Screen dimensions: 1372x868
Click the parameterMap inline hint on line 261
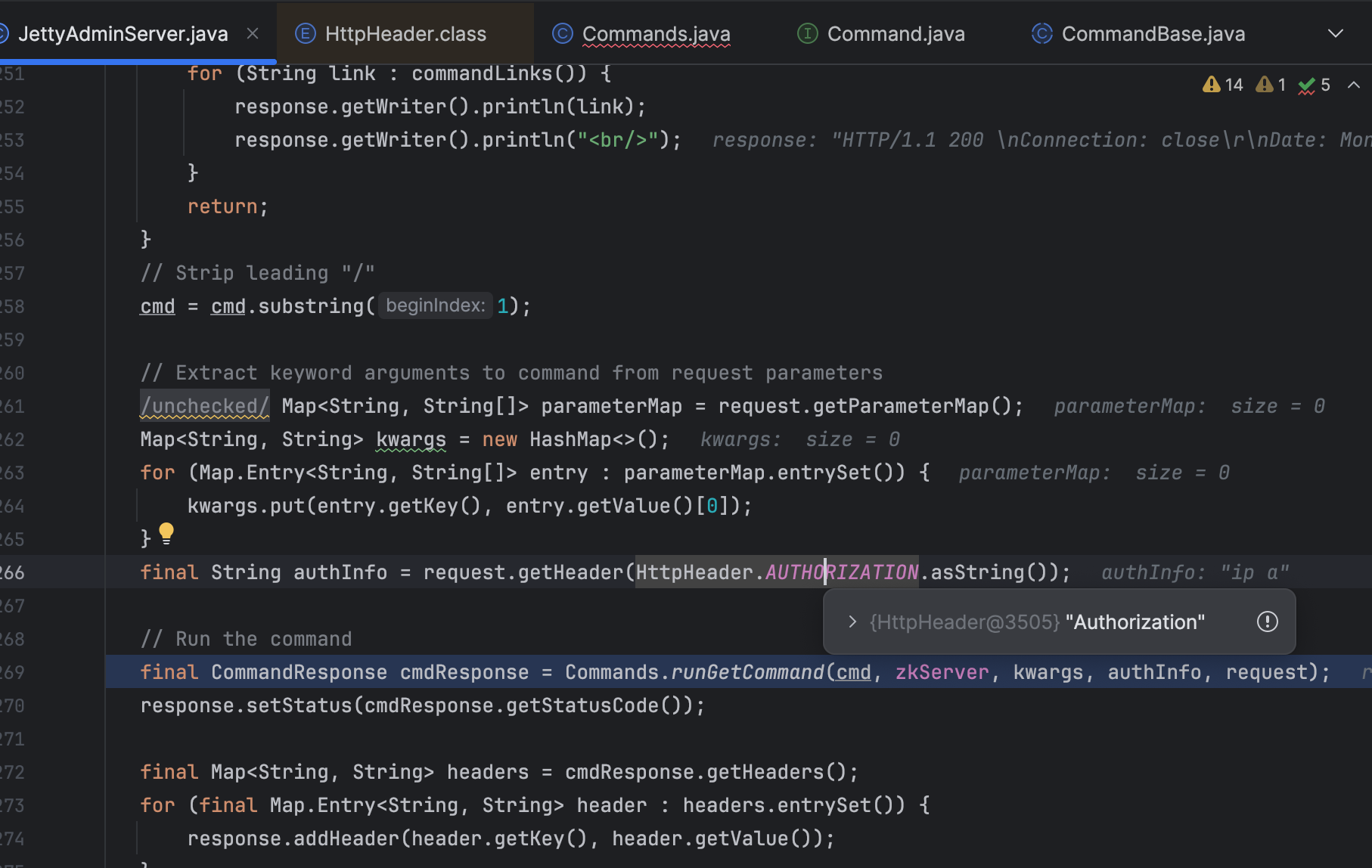1189,406
